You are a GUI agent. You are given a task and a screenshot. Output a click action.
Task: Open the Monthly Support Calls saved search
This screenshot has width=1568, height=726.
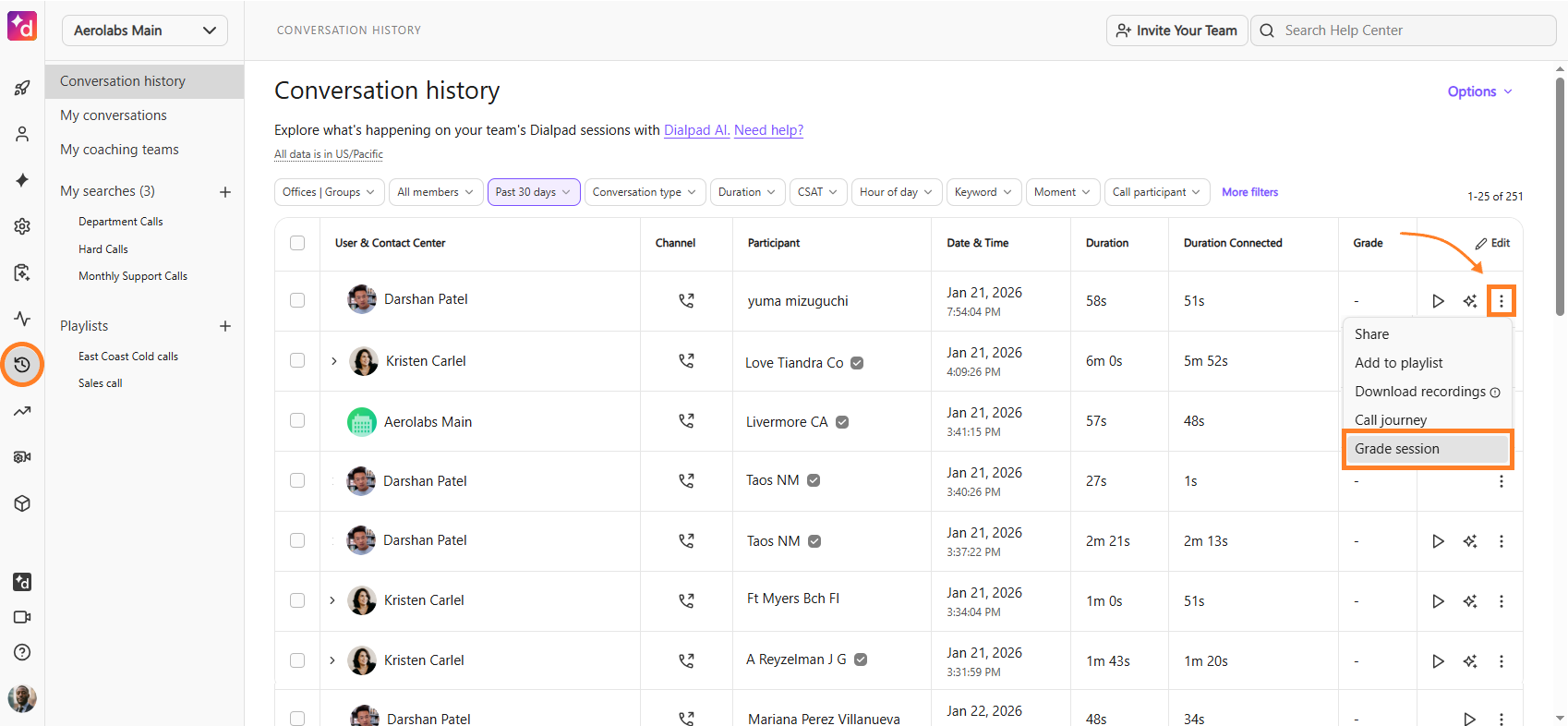pyautogui.click(x=133, y=276)
